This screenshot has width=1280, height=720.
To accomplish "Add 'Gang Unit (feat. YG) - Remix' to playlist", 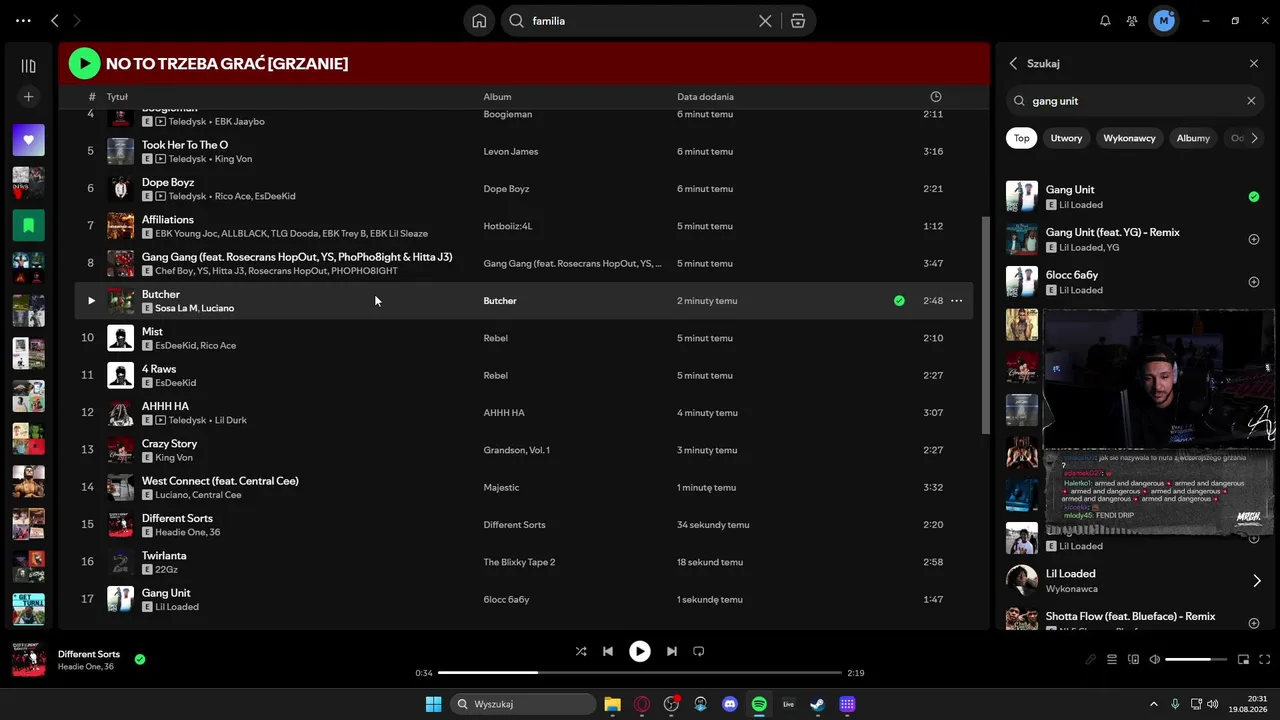I will pyautogui.click(x=1254, y=240).
